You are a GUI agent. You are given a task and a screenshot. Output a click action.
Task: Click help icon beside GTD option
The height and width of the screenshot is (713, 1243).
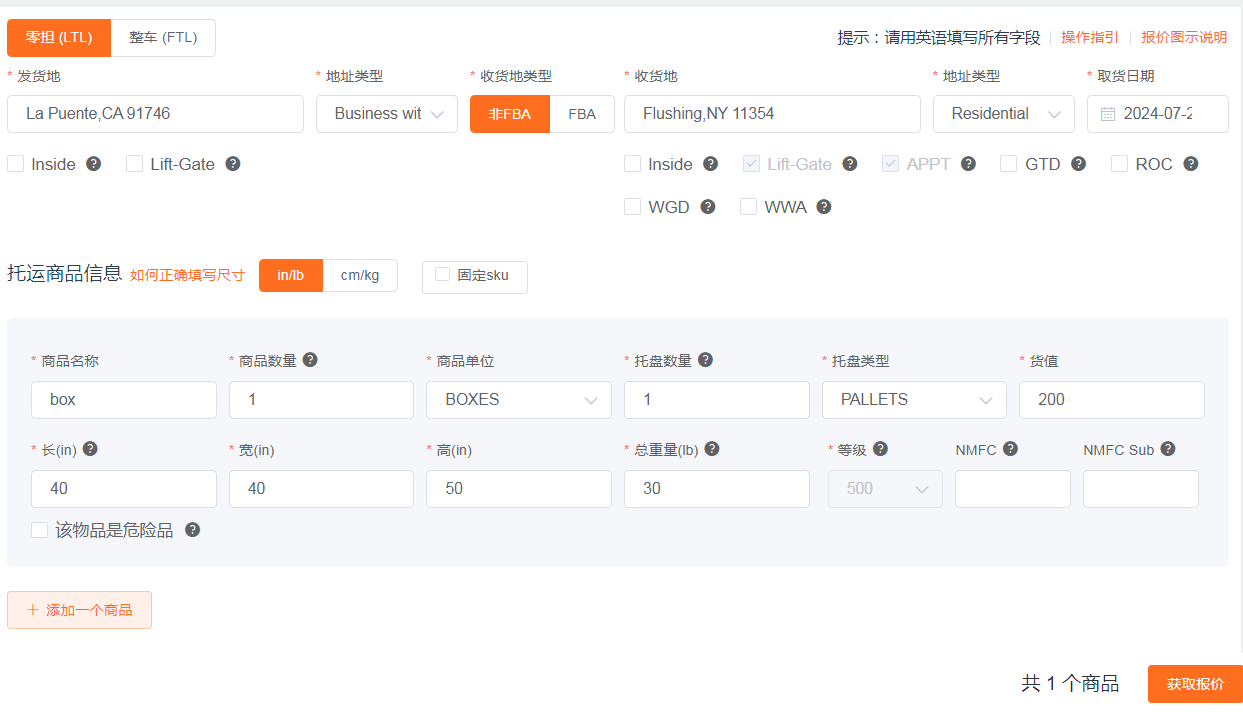tap(1078, 164)
